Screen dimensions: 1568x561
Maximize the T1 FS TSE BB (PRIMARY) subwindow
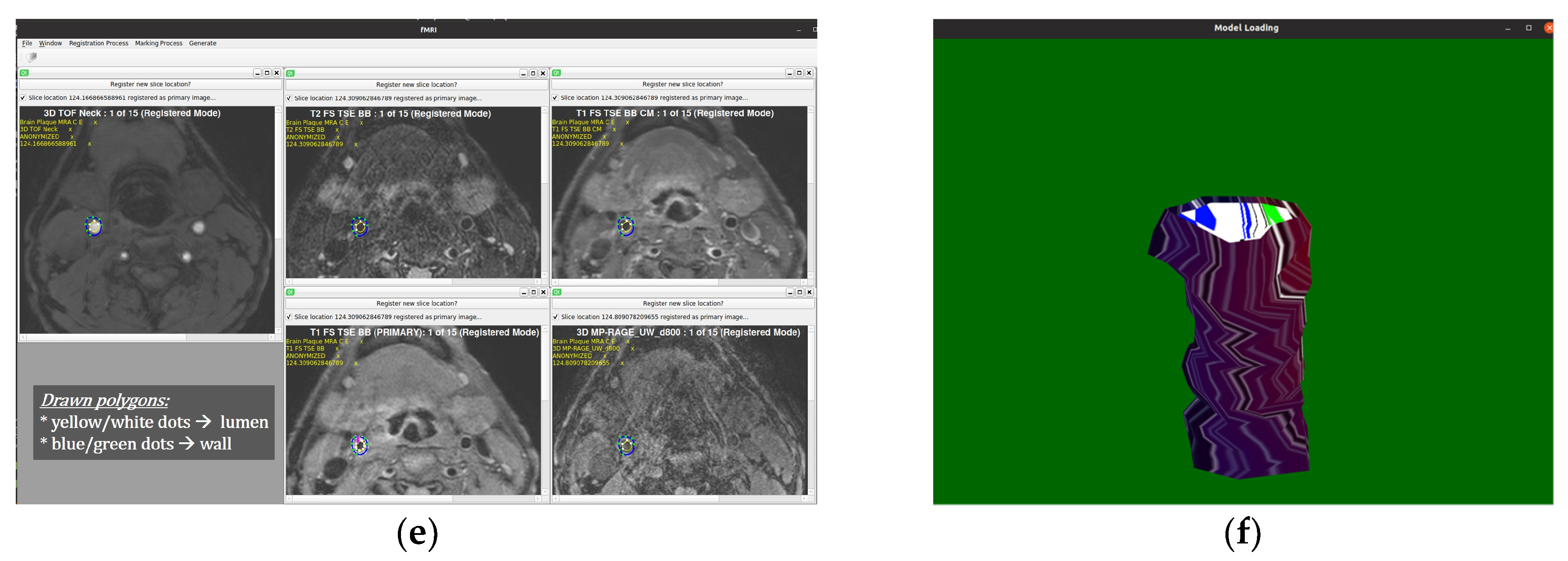tap(534, 292)
